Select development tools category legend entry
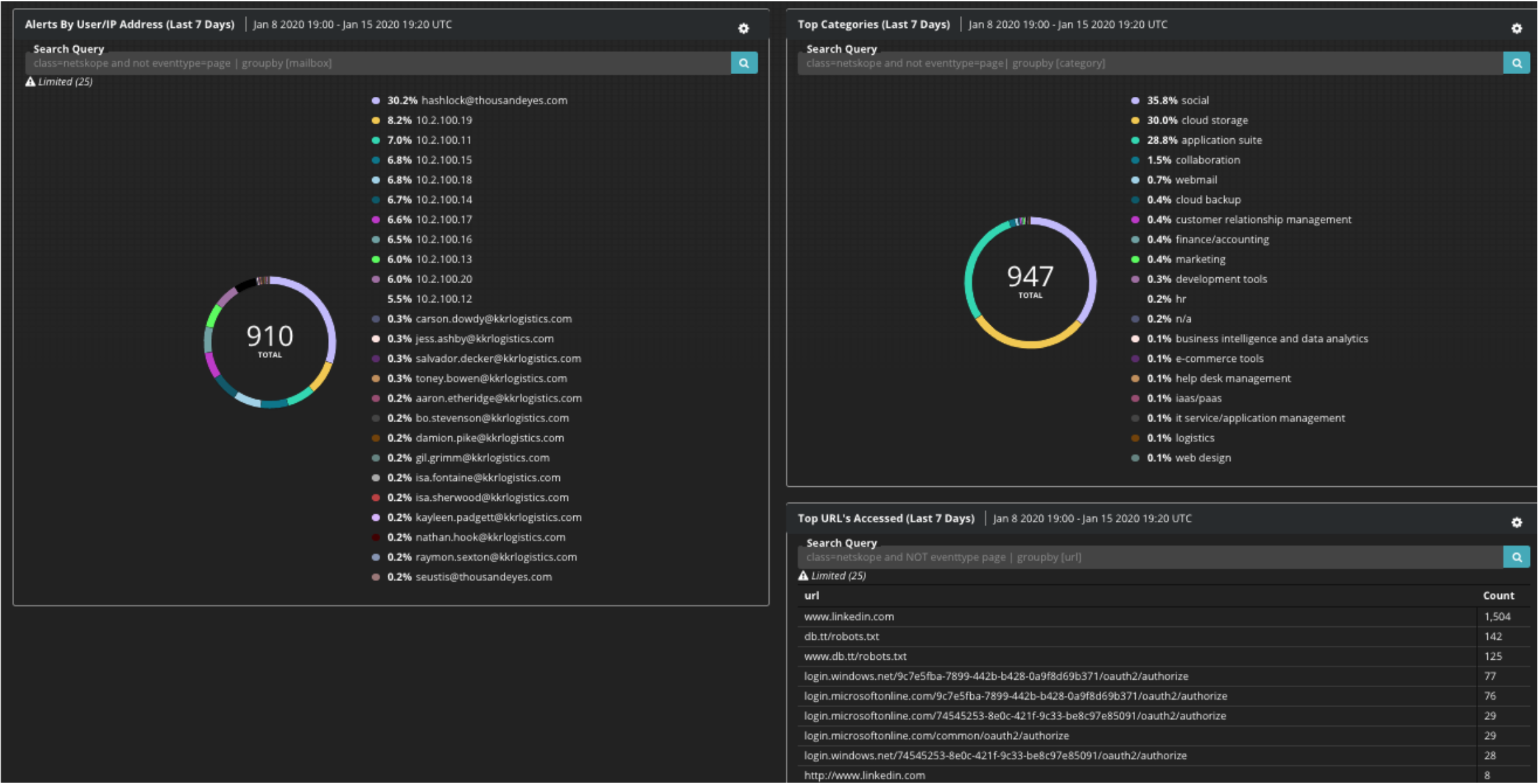The height and width of the screenshot is (784, 1538). [1199, 279]
